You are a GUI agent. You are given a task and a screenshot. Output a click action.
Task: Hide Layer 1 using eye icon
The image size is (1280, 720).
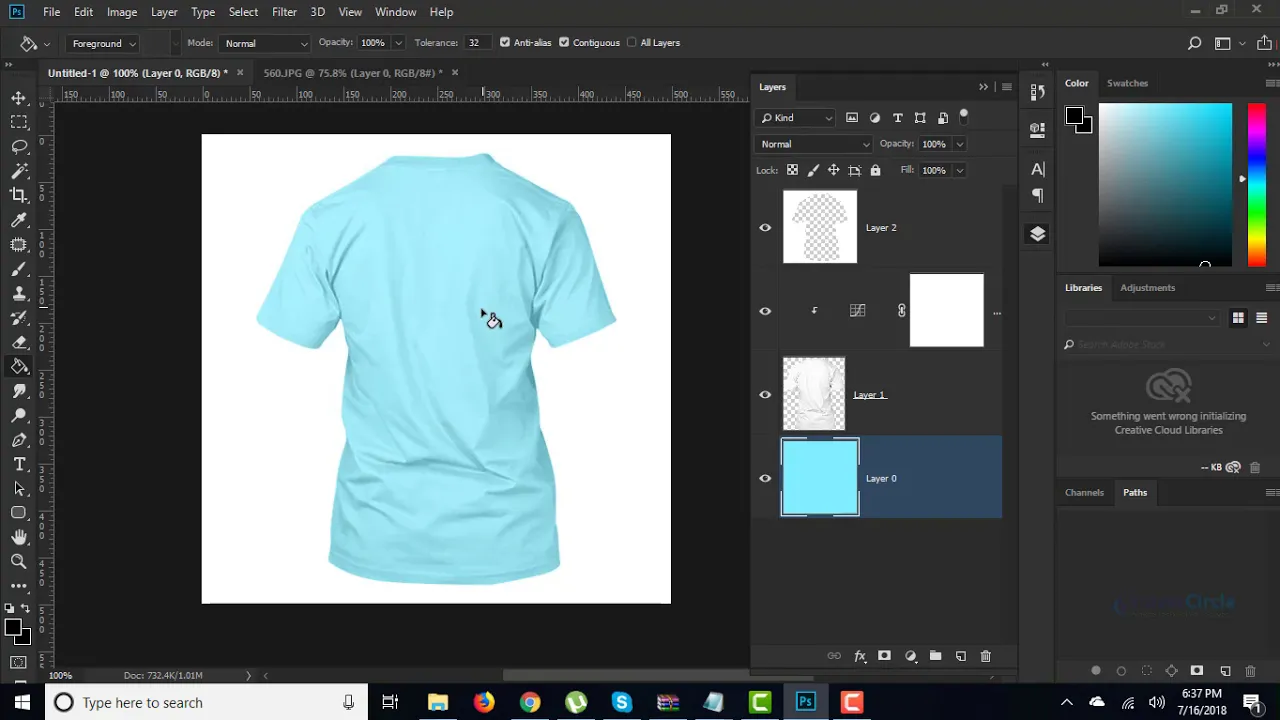(x=765, y=395)
